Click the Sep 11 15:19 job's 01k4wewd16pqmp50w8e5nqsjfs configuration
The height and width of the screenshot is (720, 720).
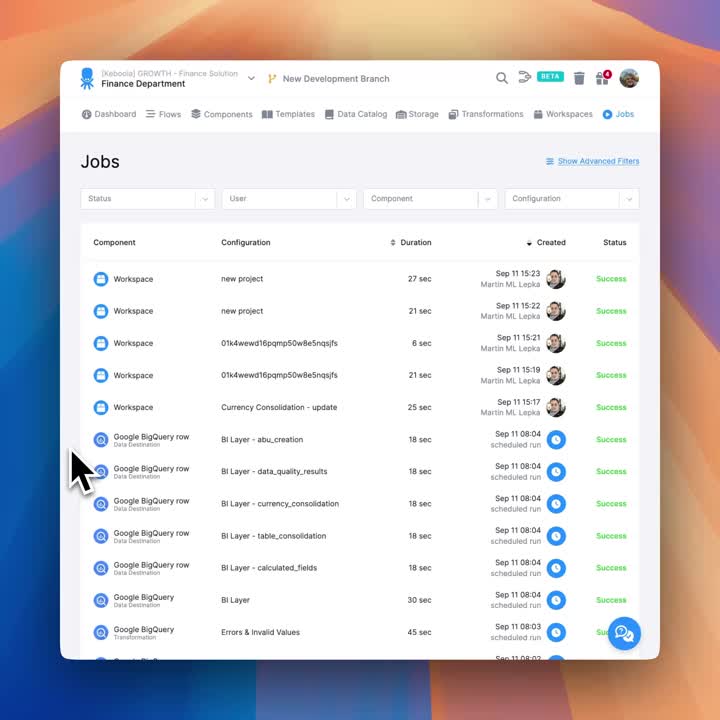(x=279, y=375)
